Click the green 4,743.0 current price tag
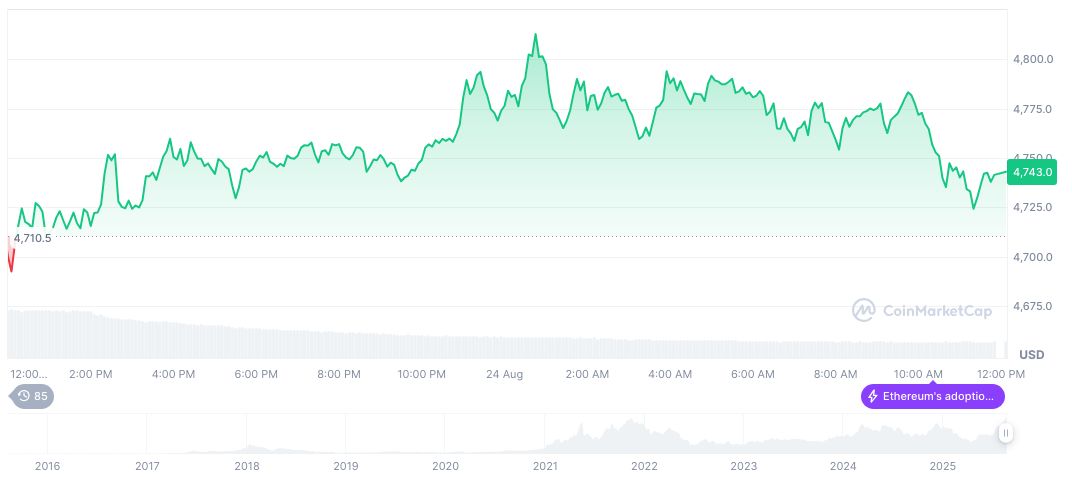 tap(1032, 172)
